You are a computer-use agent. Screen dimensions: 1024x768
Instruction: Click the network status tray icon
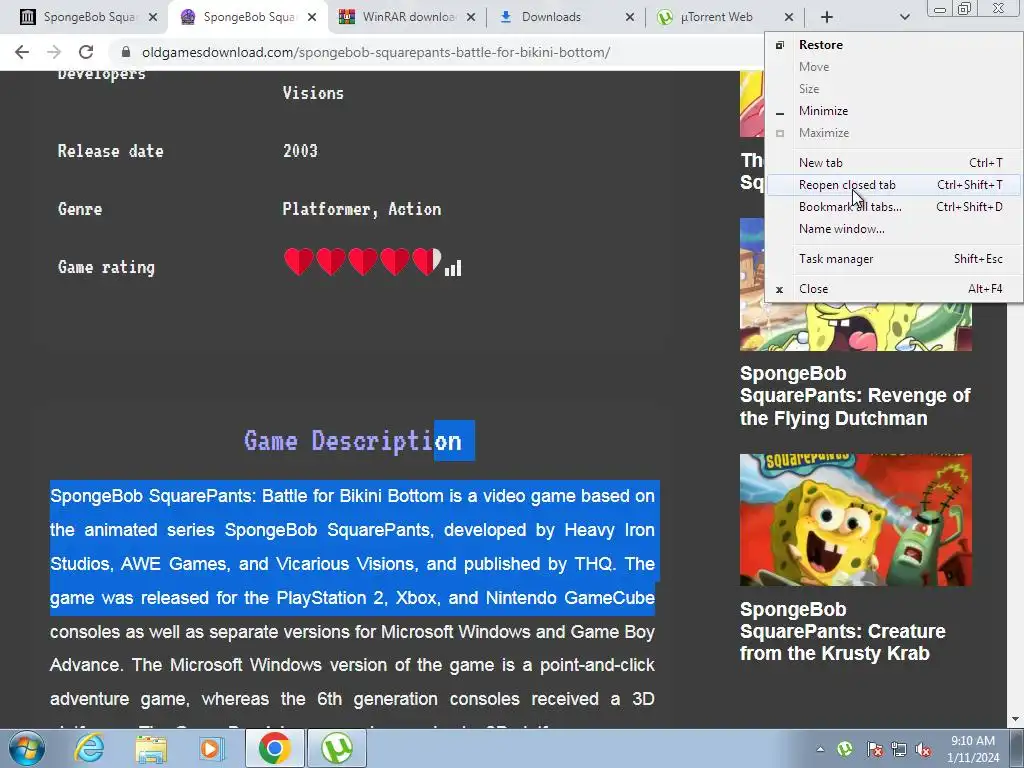(899, 749)
